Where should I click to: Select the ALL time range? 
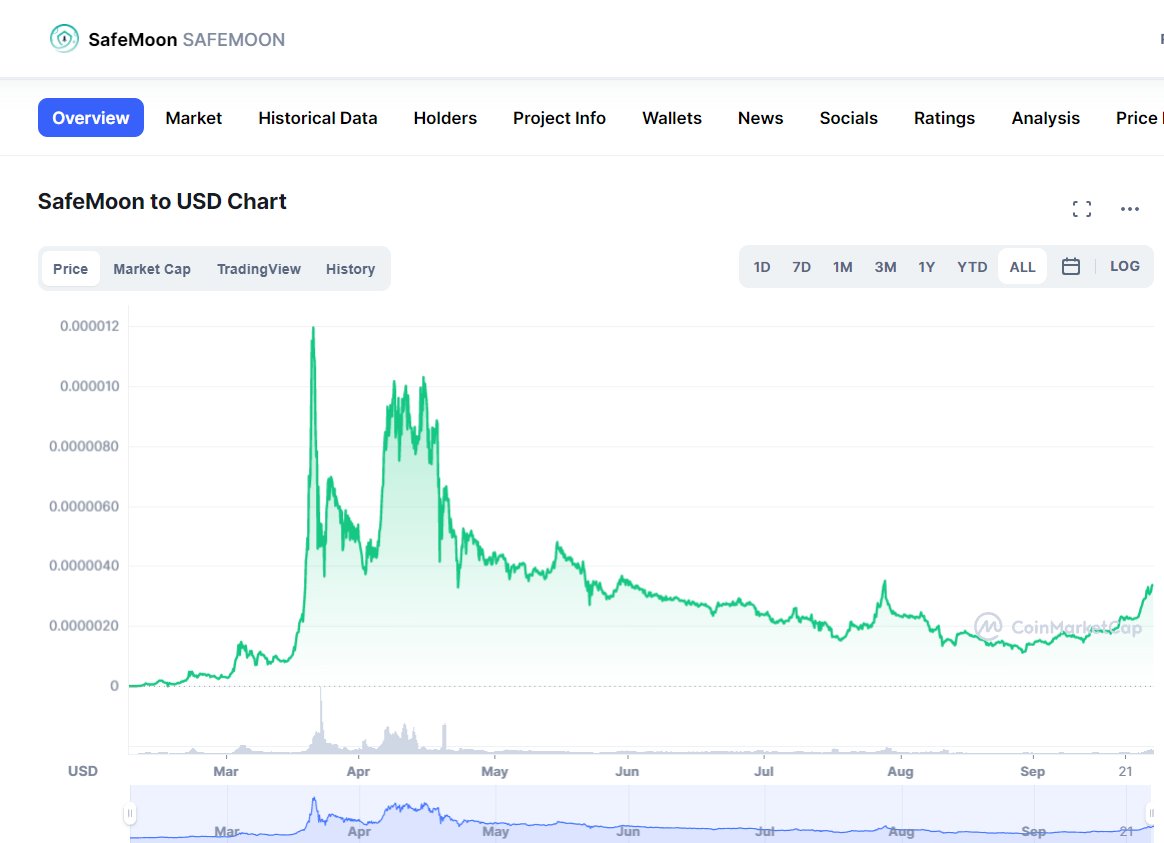[x=1022, y=267]
